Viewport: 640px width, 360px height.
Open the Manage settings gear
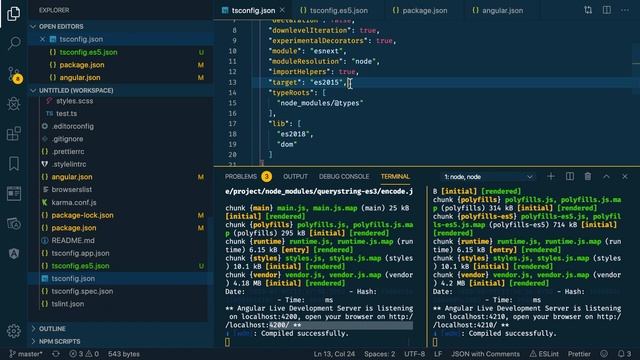13,331
